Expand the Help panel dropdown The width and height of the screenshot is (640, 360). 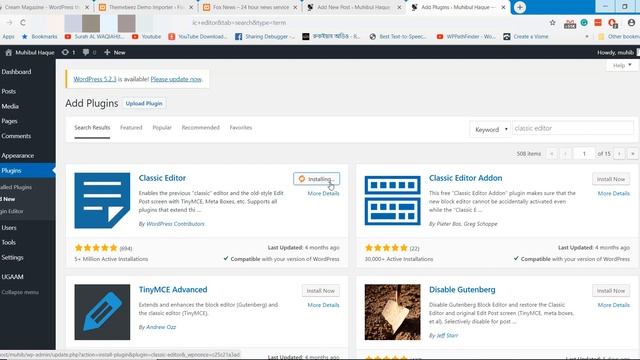622,65
